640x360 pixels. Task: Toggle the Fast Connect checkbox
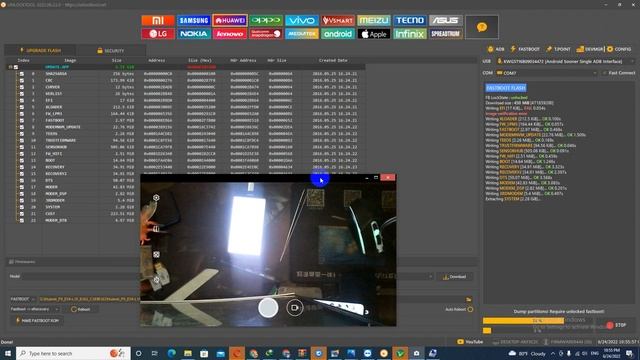(604, 73)
